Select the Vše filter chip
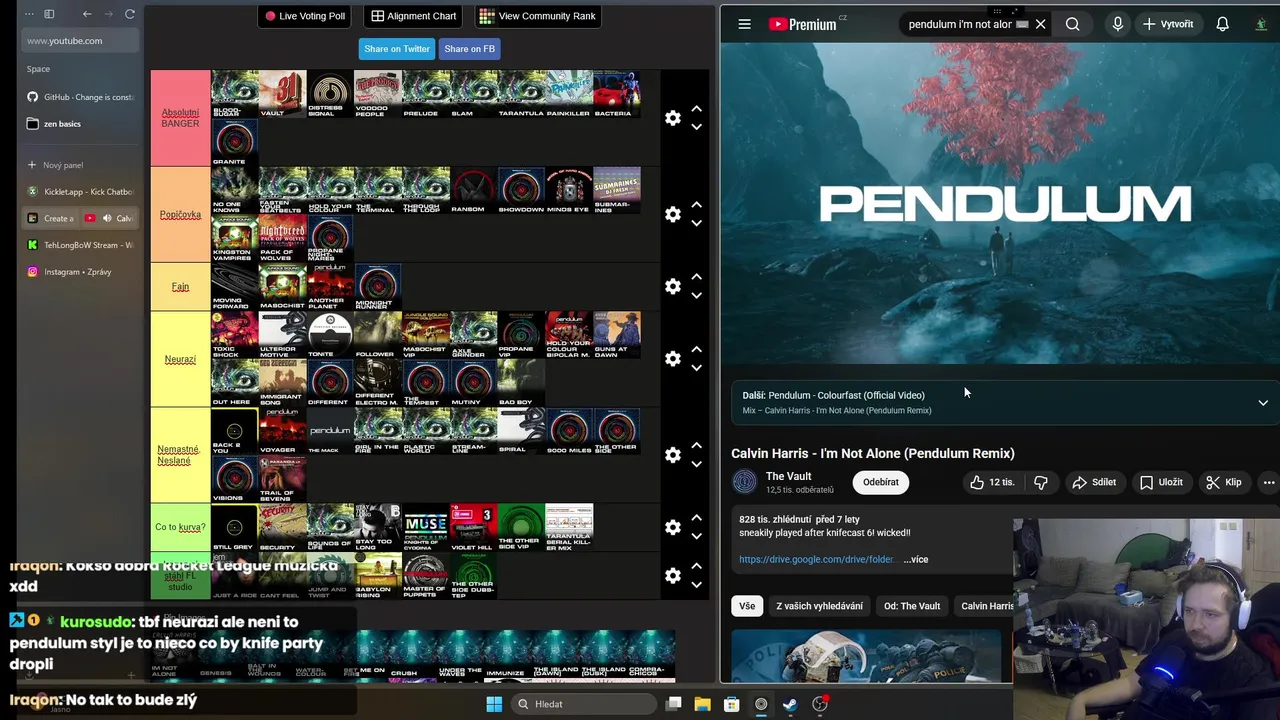This screenshot has width=1280, height=720. [x=747, y=606]
